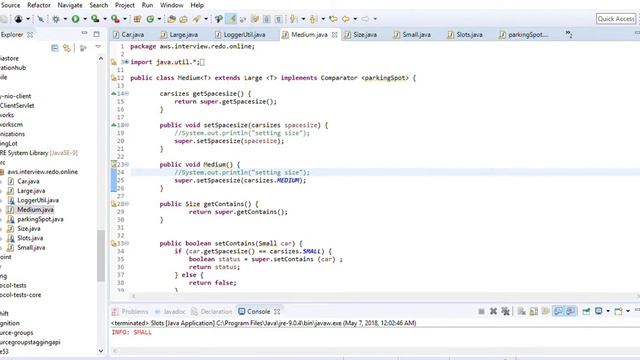640x360 pixels.
Task: Open the Problems view tab
Action: [x=130, y=311]
